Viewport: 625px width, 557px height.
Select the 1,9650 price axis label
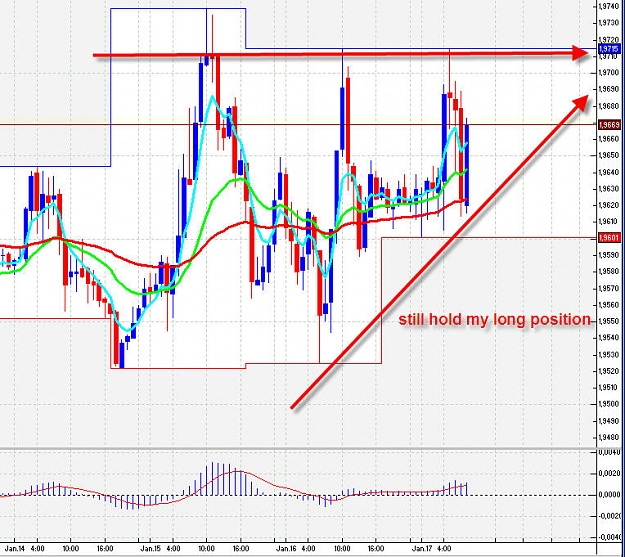tap(610, 155)
